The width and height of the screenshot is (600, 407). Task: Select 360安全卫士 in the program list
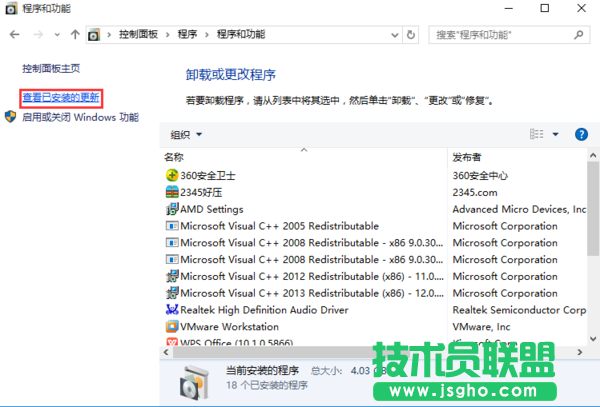click(x=208, y=176)
